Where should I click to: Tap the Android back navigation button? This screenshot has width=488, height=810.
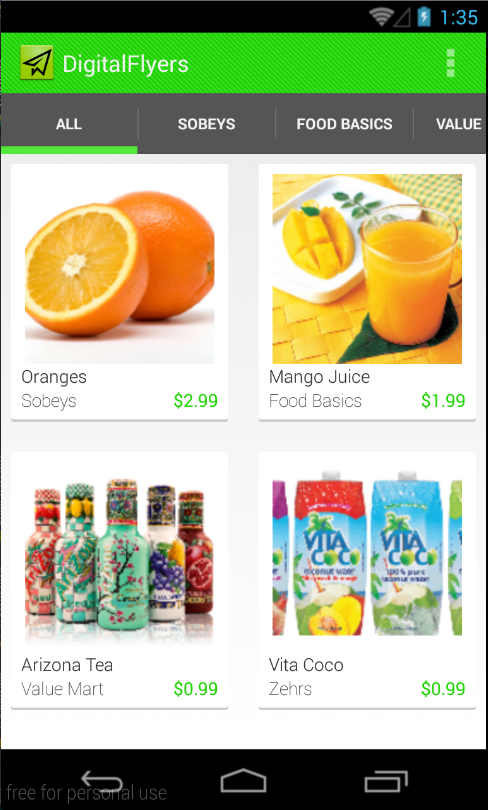coord(102,781)
